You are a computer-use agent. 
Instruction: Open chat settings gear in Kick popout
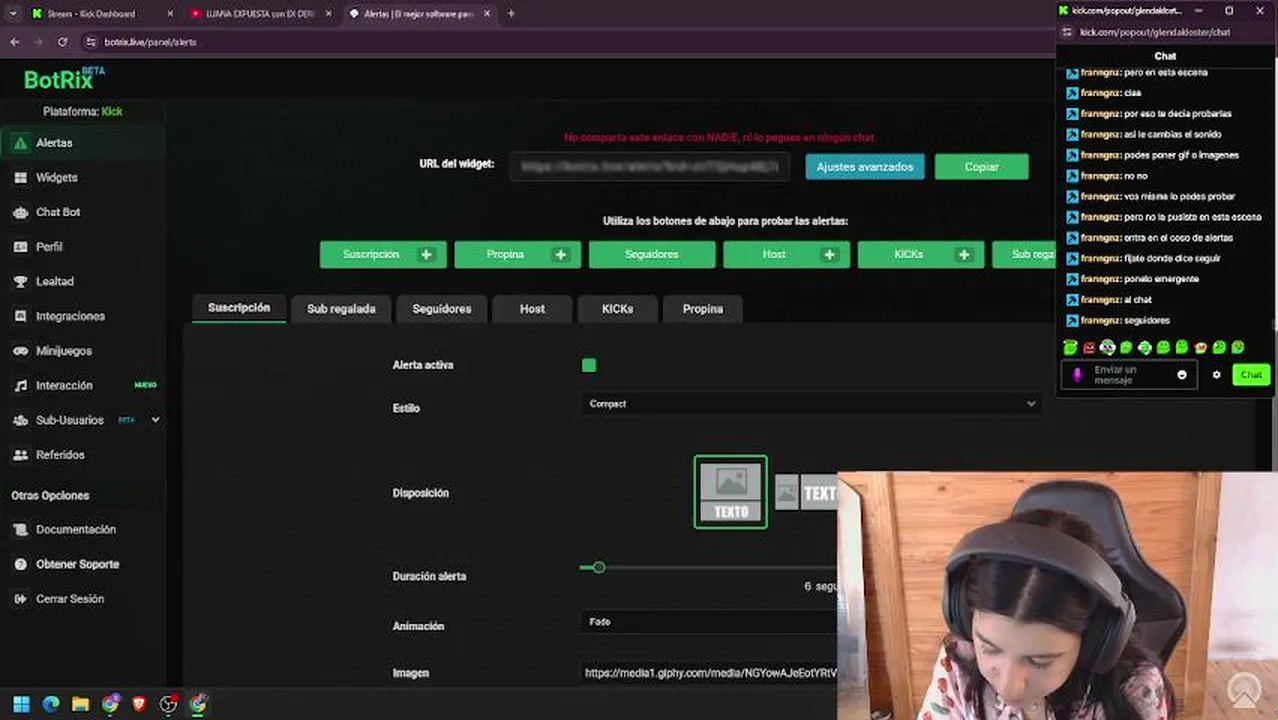click(x=1217, y=375)
